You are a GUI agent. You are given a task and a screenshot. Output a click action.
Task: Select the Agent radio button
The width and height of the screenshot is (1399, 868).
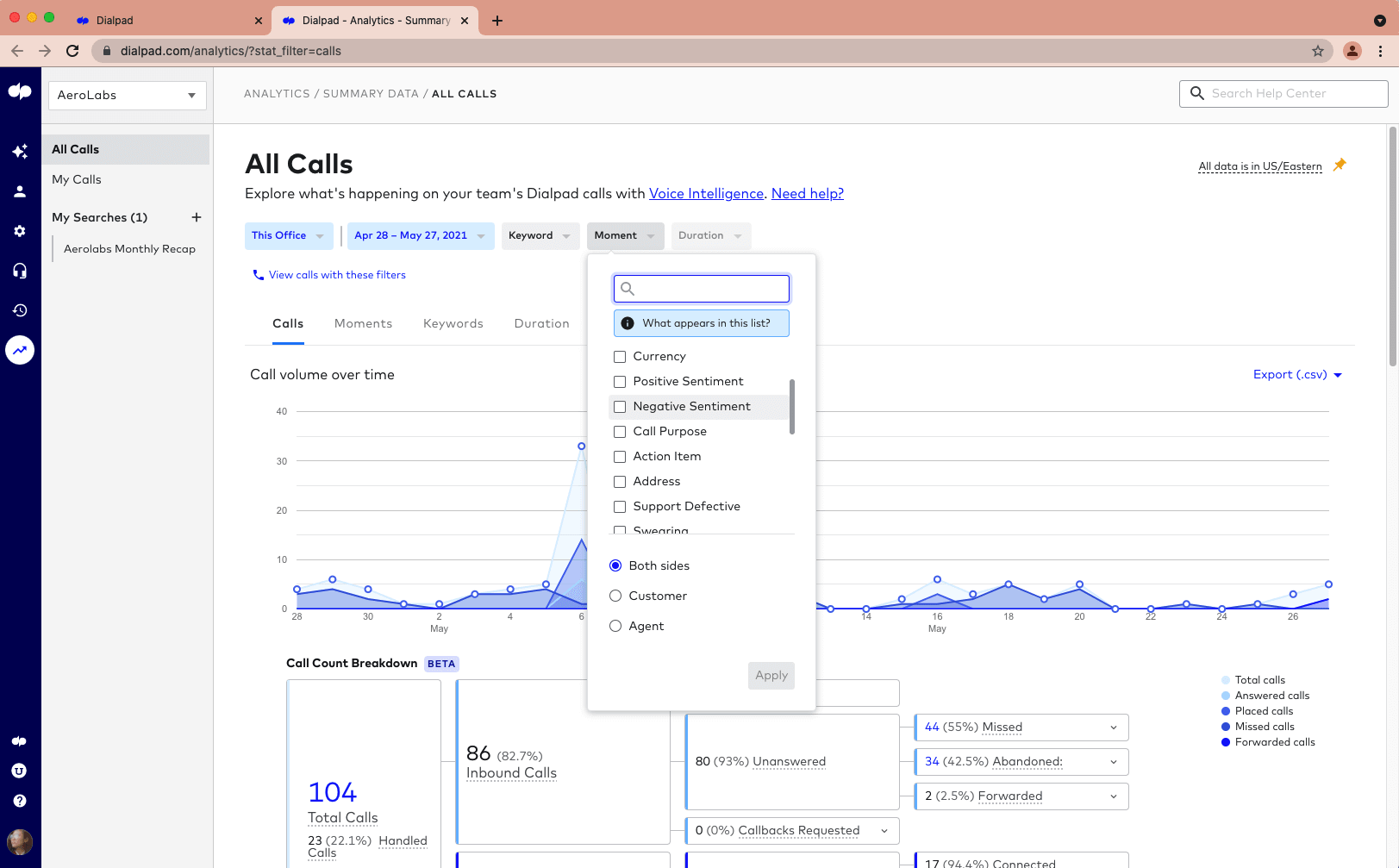click(x=615, y=626)
